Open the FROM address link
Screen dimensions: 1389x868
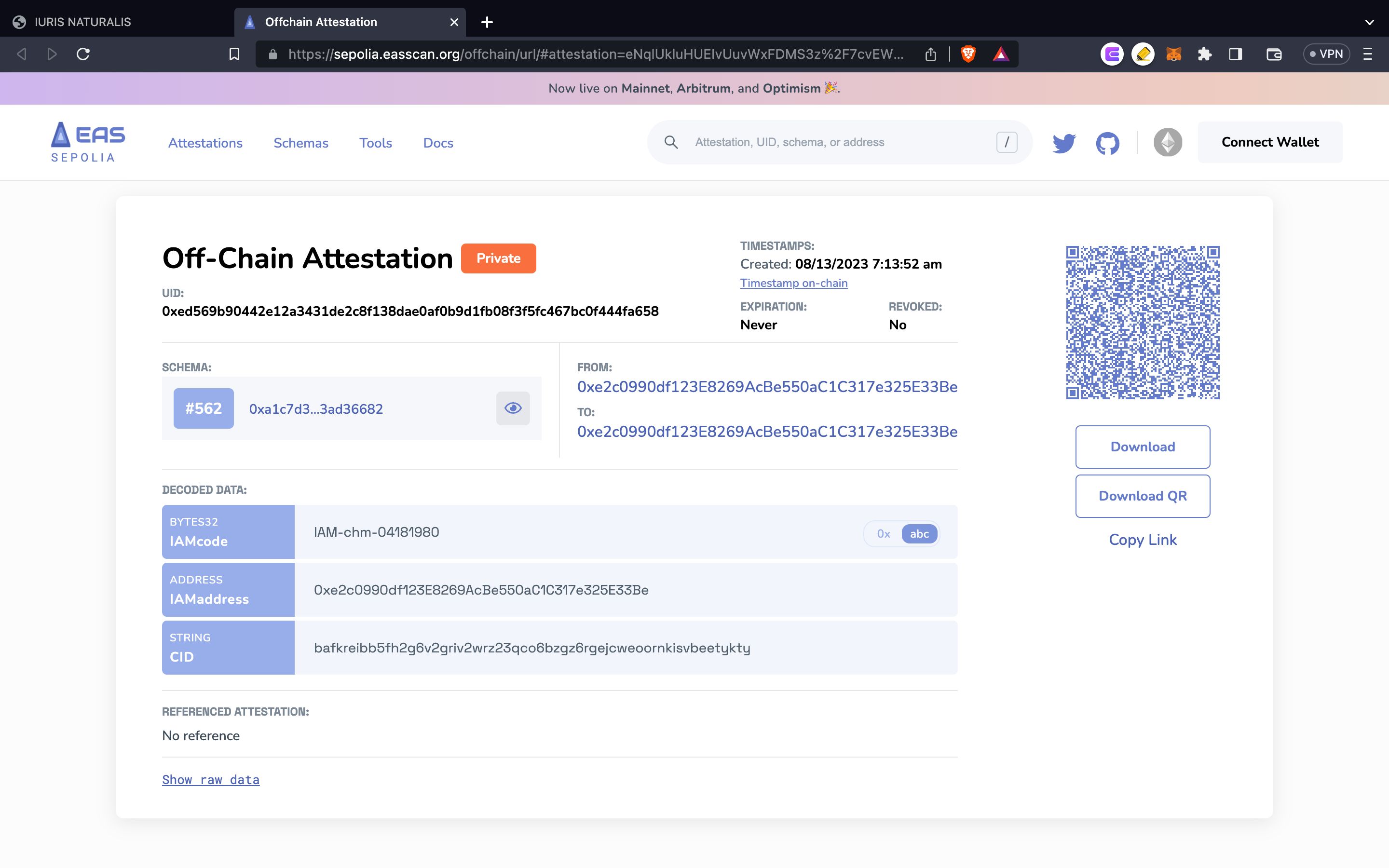(x=767, y=387)
